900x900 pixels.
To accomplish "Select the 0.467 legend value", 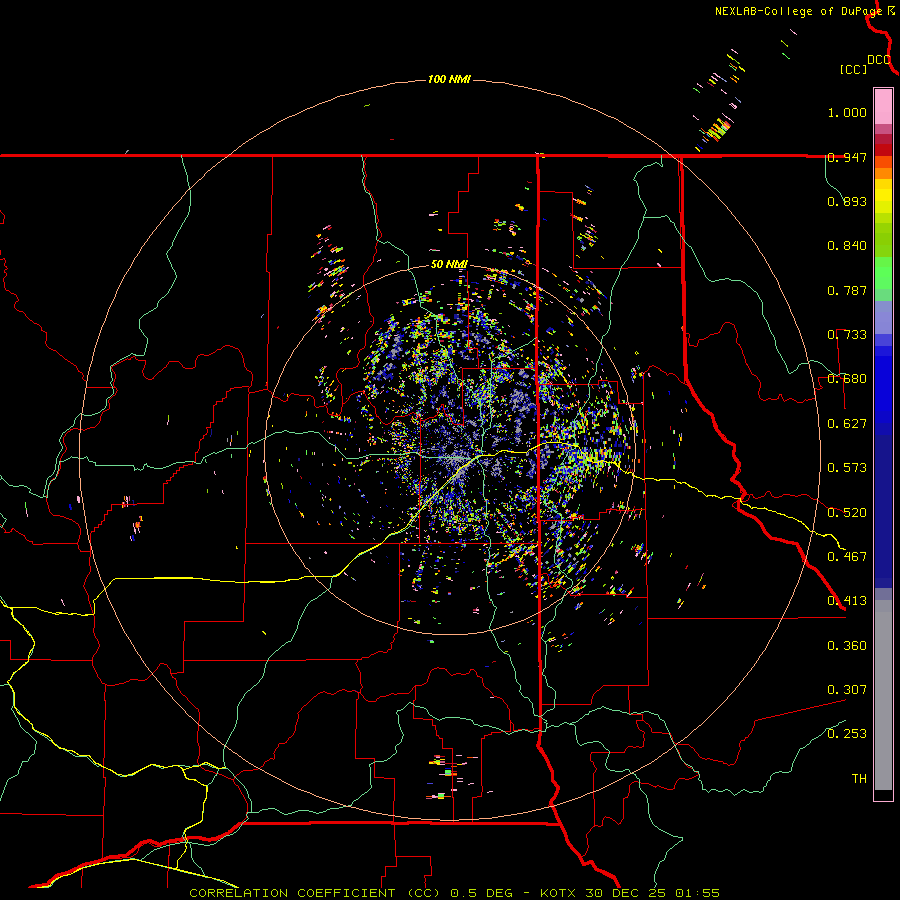I will (x=847, y=557).
